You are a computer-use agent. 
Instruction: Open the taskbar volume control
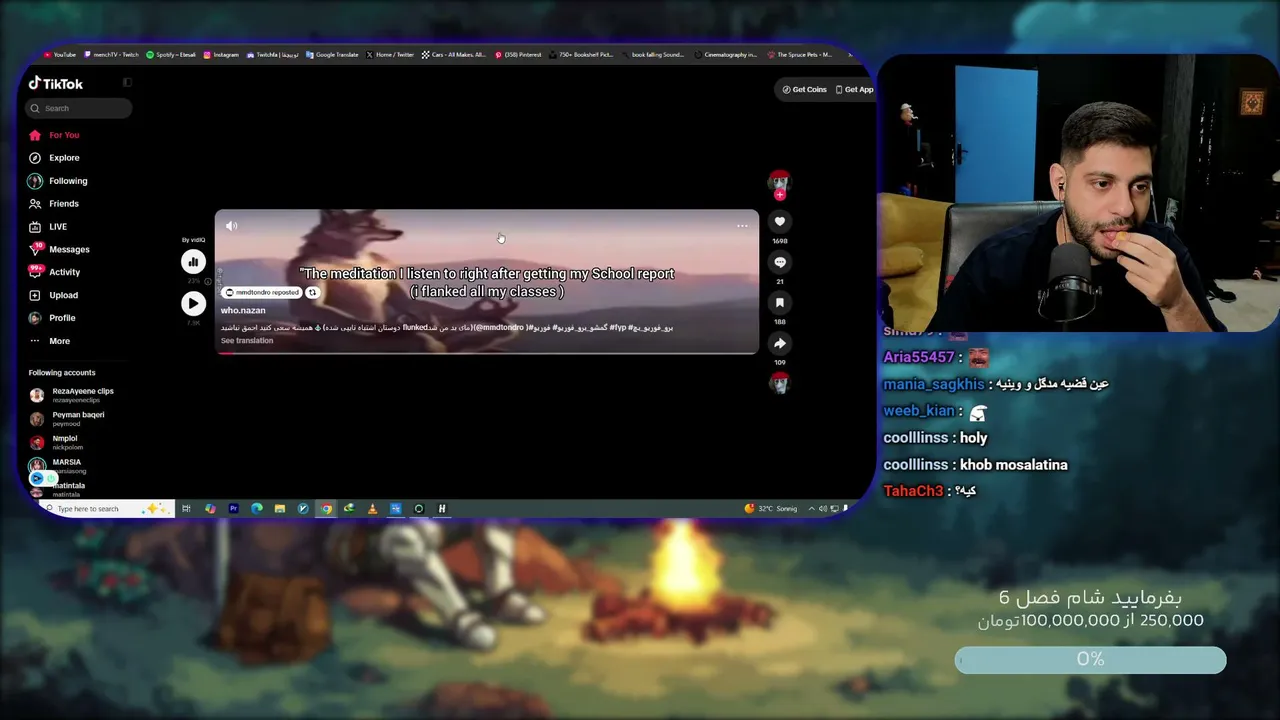click(823, 509)
